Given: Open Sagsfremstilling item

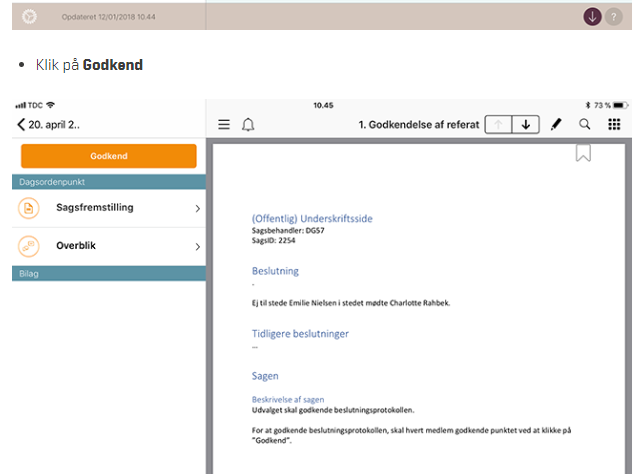Looking at the screenshot, I should tap(97, 208).
